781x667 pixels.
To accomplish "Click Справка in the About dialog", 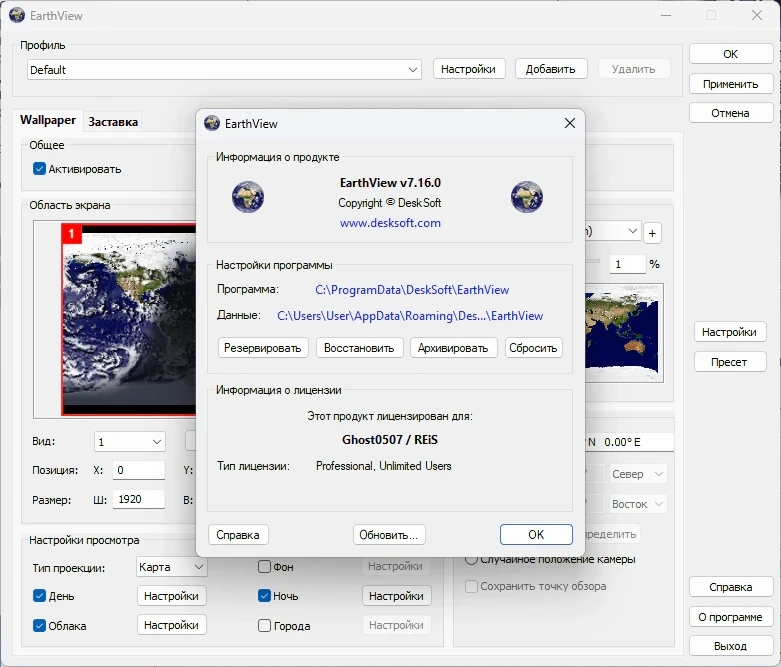I will coord(238,535).
